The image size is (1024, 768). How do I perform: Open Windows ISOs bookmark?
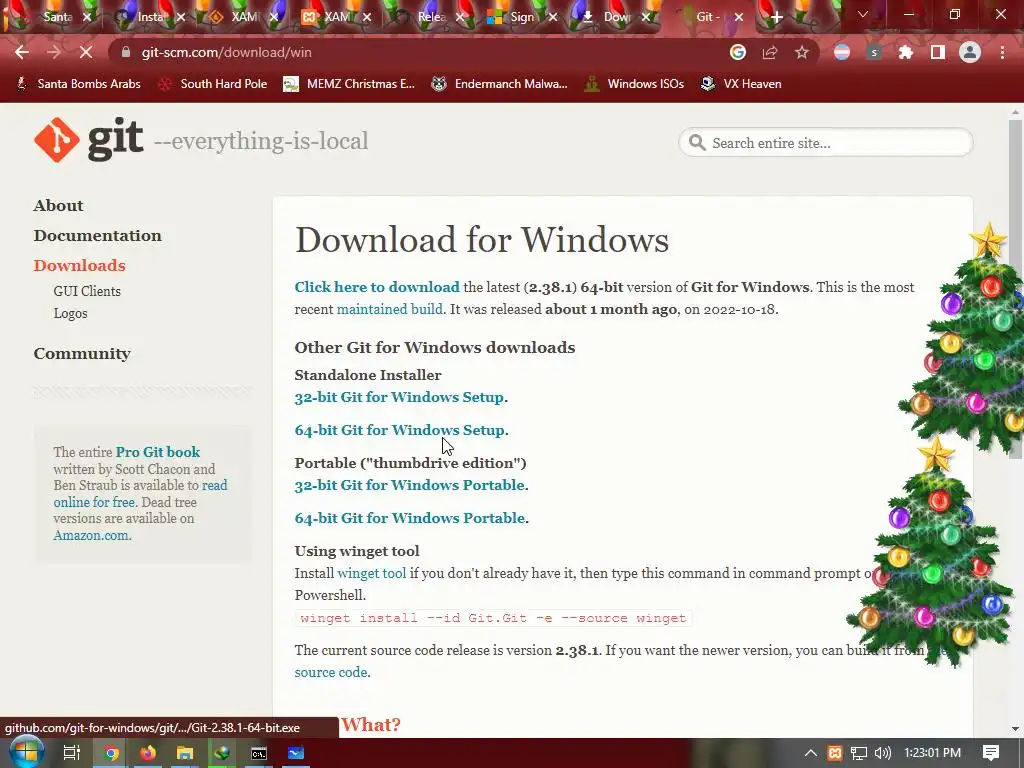[633, 84]
